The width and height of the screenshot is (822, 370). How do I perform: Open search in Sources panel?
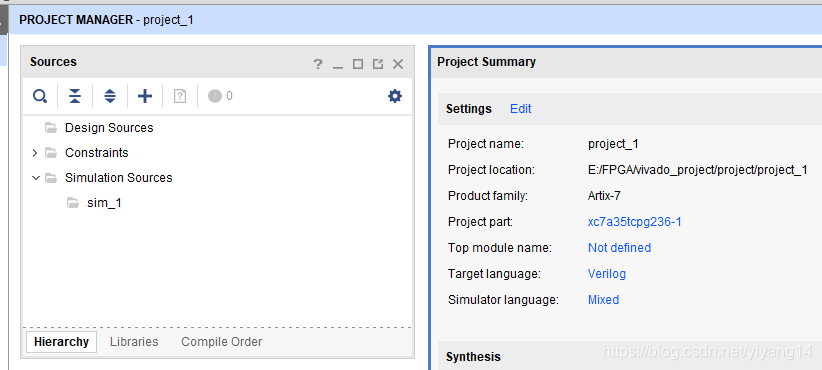coord(40,96)
